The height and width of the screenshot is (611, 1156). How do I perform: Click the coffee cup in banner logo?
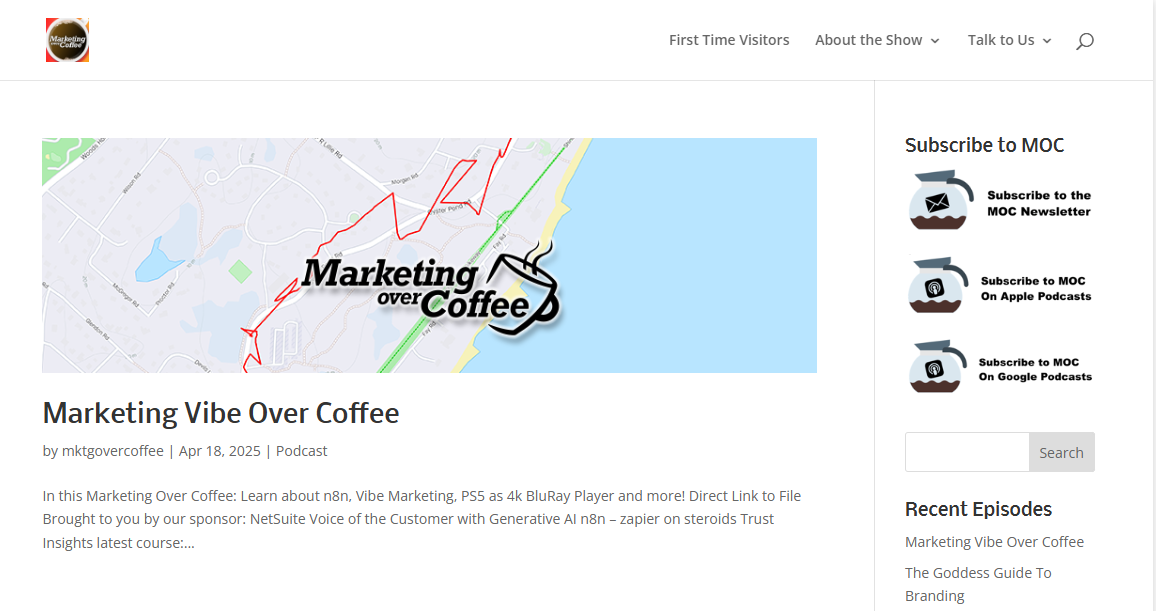pos(522,291)
